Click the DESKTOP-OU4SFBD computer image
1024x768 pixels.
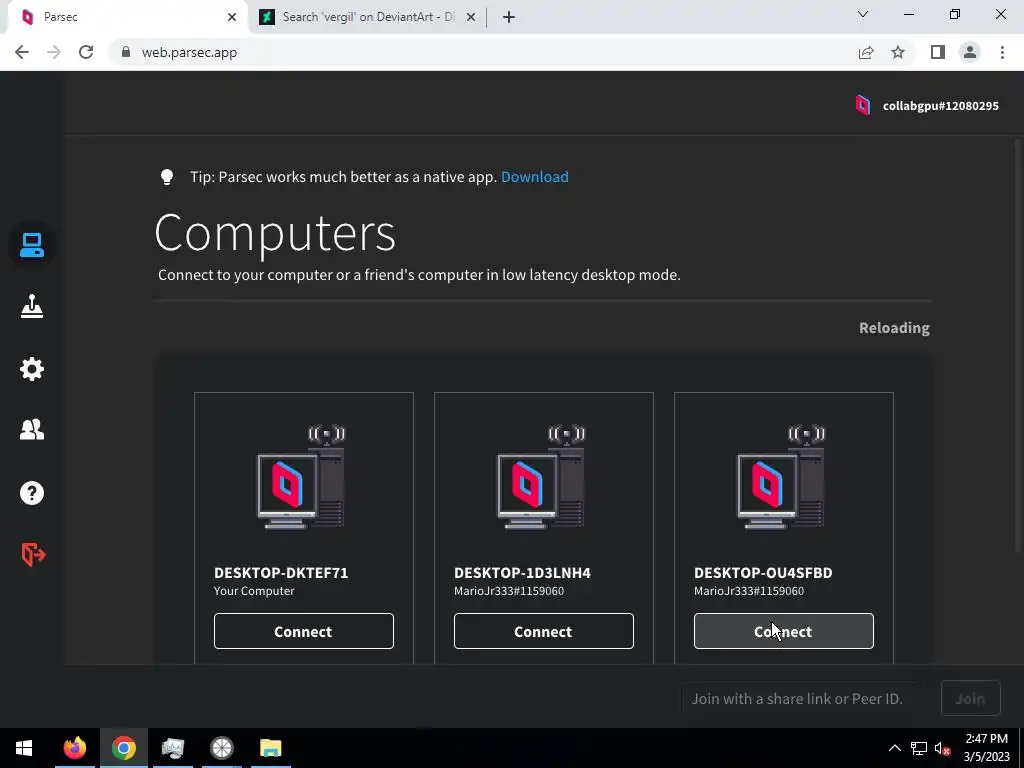tap(781, 477)
